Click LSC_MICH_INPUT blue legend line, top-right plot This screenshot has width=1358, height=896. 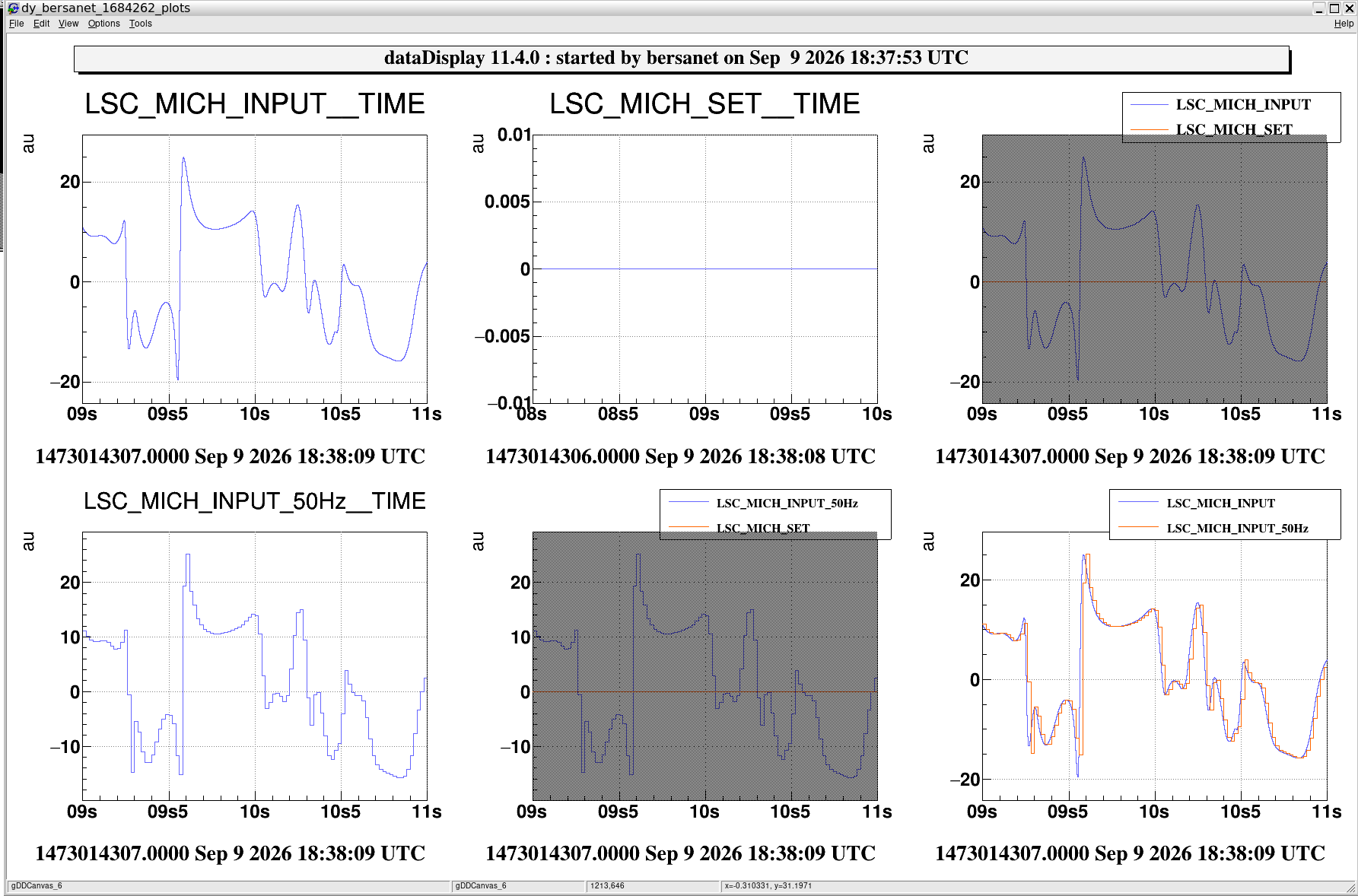[x=1149, y=104]
